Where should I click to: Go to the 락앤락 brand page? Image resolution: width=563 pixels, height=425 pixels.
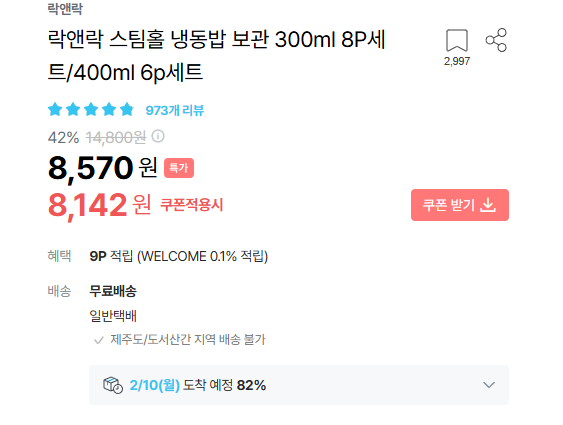65,9
